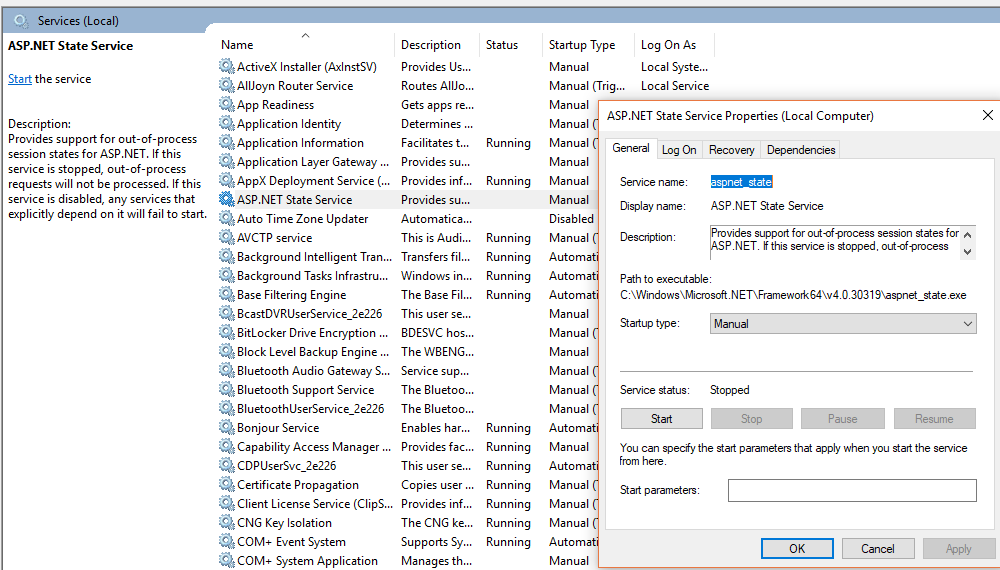Click the BcastDVRUserService_2e226 gear icon
The image size is (1000, 570).
pos(226,313)
